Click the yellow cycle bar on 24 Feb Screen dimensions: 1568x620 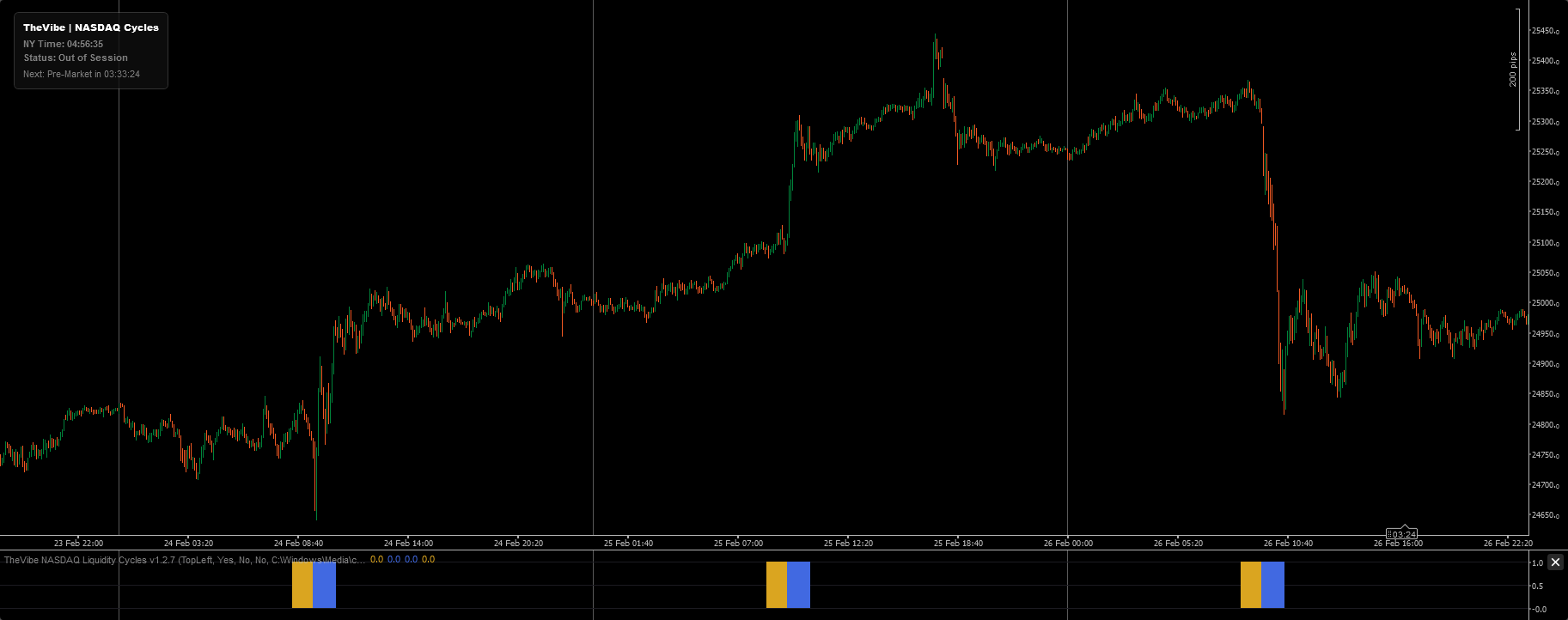click(x=302, y=585)
